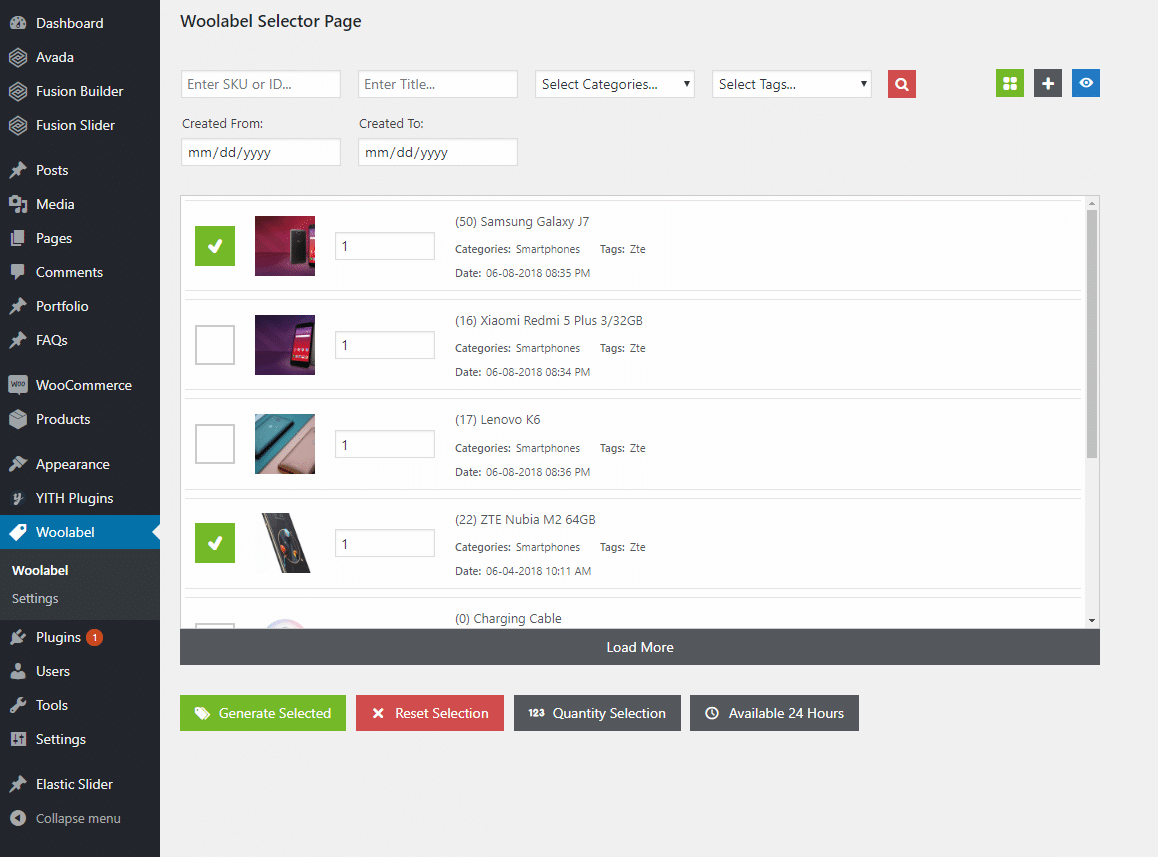Click the "(0) Charging Cable" title
Image resolution: width=1158 pixels, height=857 pixels.
(508, 618)
